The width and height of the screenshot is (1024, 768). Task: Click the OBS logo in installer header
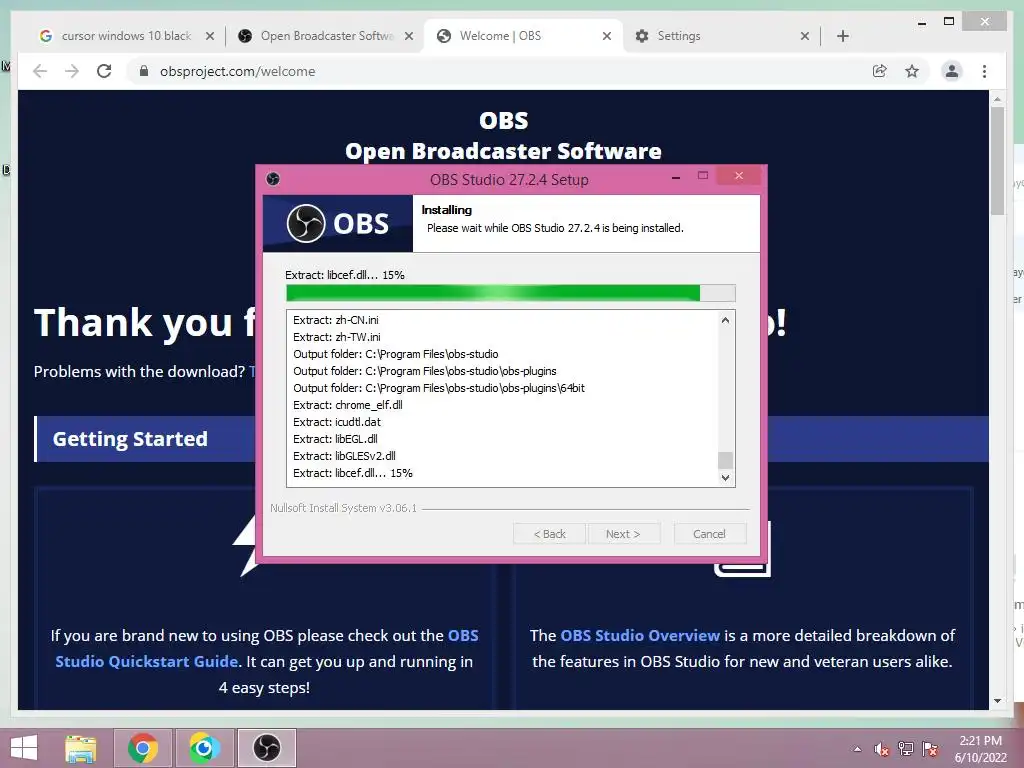tap(338, 223)
